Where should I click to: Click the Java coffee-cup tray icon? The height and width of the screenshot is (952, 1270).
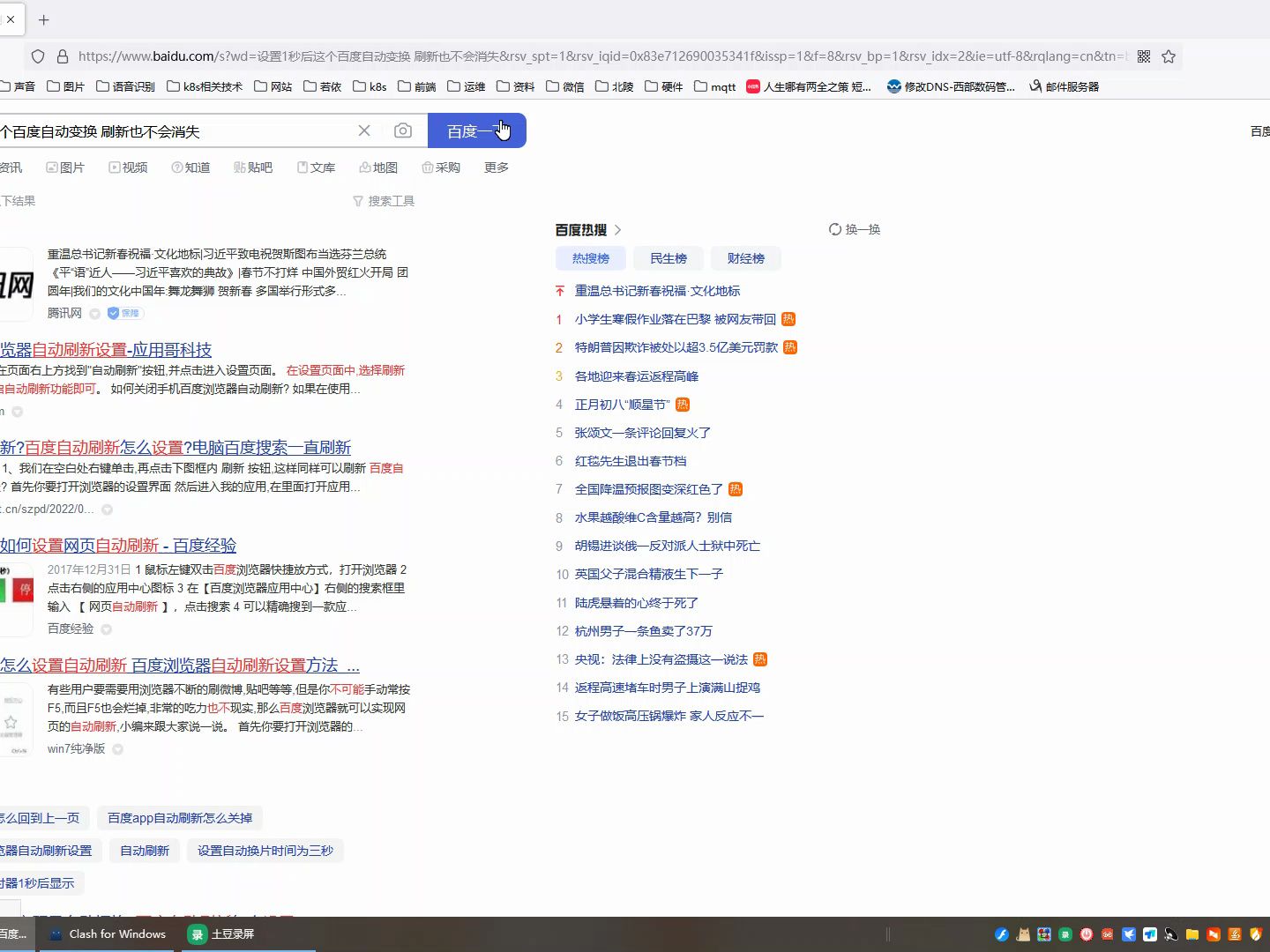[1235, 934]
